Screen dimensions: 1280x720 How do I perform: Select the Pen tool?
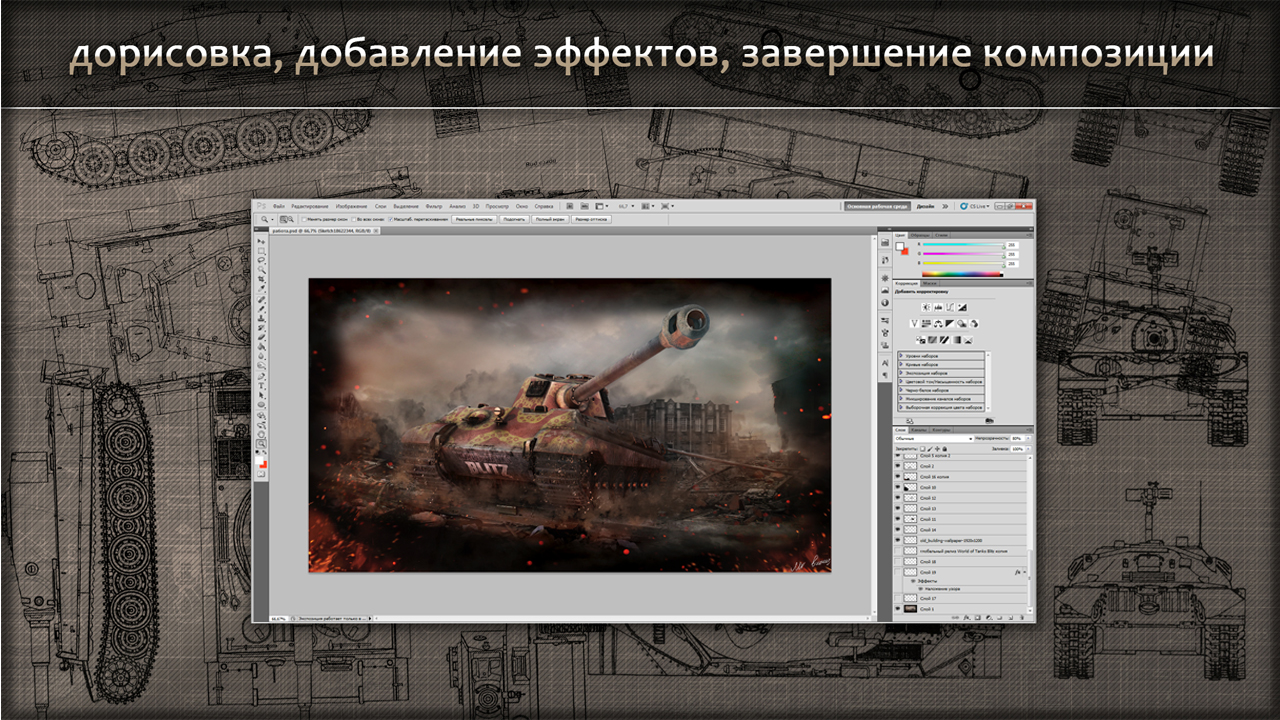point(261,376)
